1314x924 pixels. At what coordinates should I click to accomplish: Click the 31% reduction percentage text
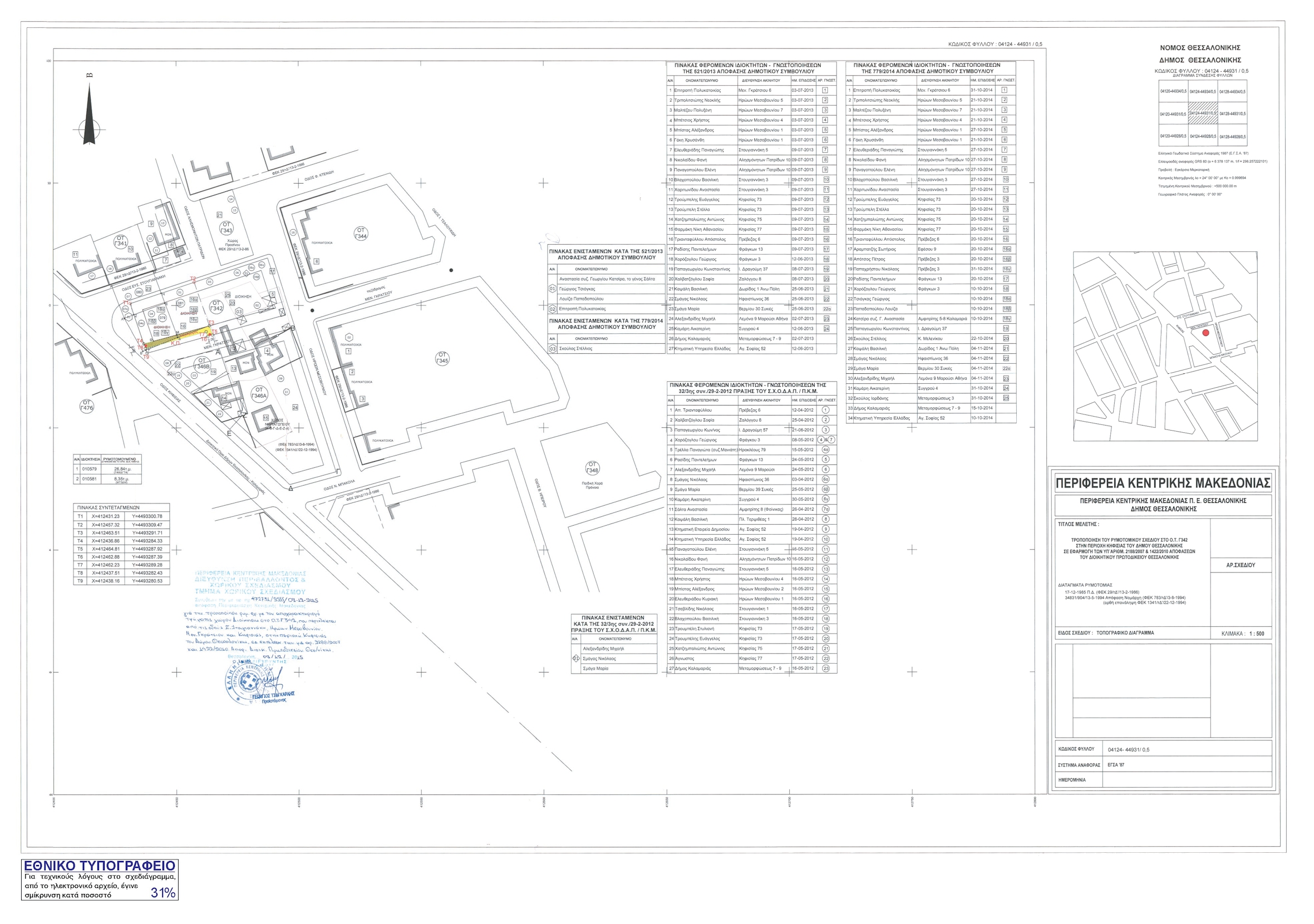163,892
